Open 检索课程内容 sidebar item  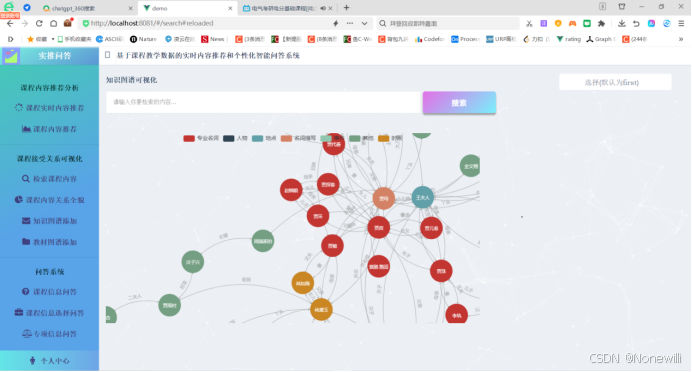49,179
